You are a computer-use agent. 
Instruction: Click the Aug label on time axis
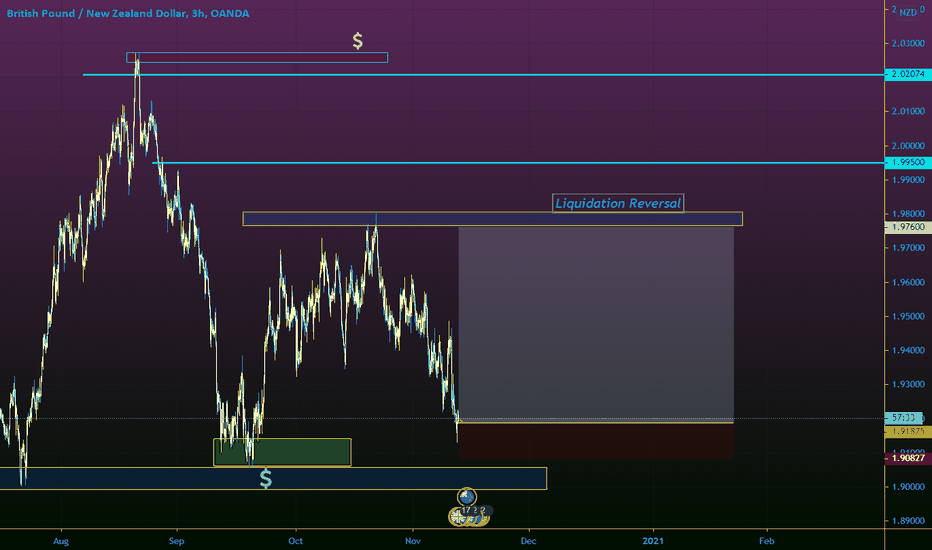pos(61,540)
